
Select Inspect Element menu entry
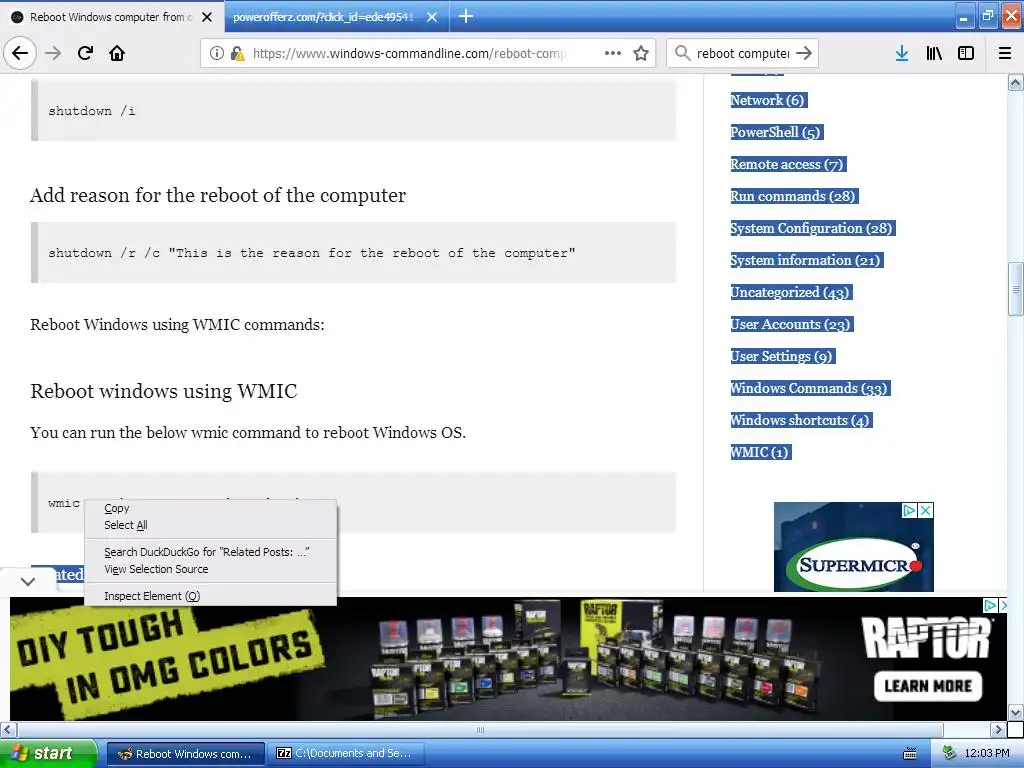[152, 596]
